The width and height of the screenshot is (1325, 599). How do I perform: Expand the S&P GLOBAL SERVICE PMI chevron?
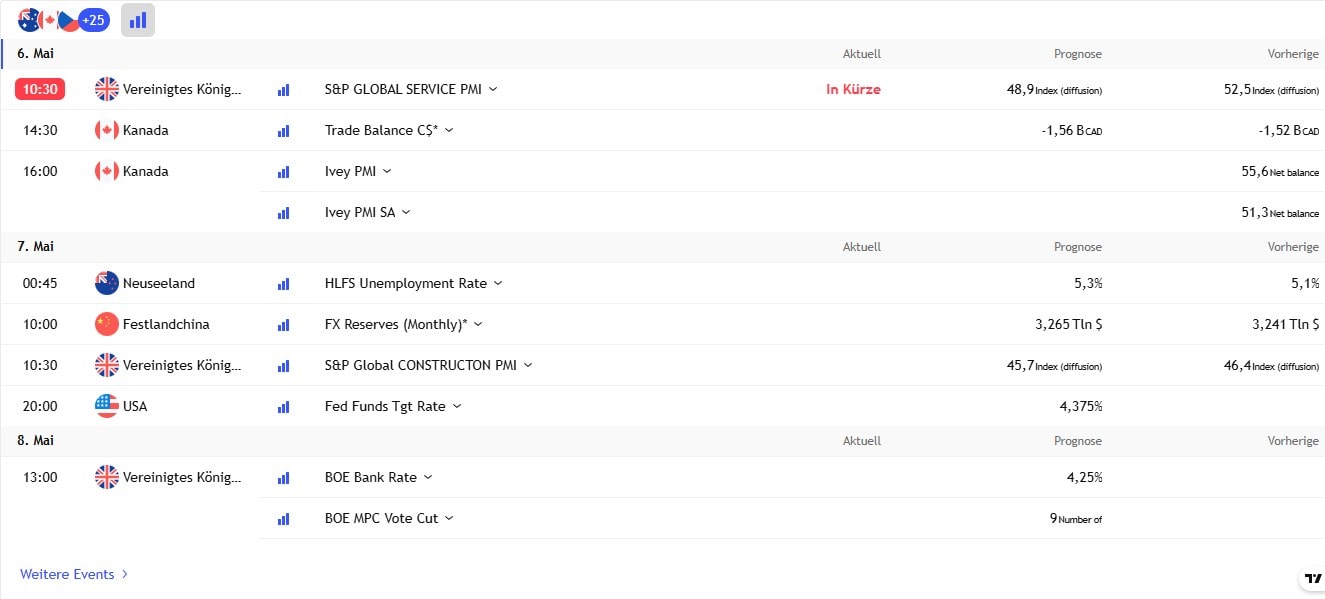pyautogui.click(x=493, y=89)
